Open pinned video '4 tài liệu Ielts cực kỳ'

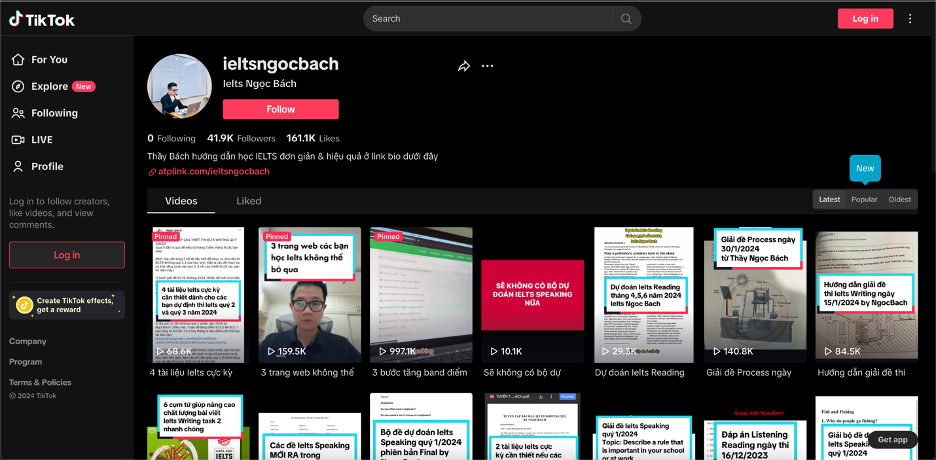tap(196, 295)
